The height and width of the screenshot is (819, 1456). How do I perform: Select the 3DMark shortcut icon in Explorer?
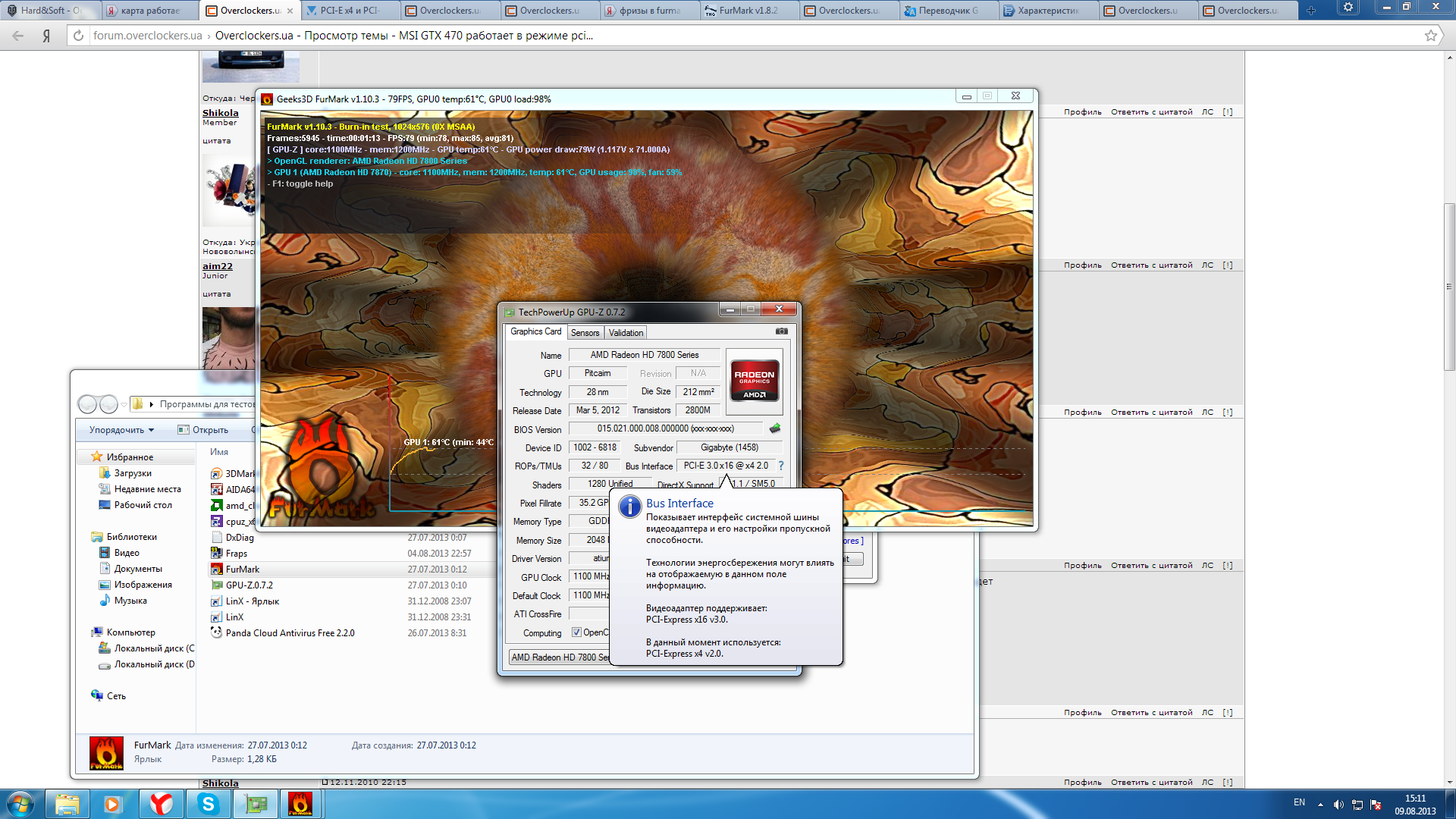(x=217, y=474)
